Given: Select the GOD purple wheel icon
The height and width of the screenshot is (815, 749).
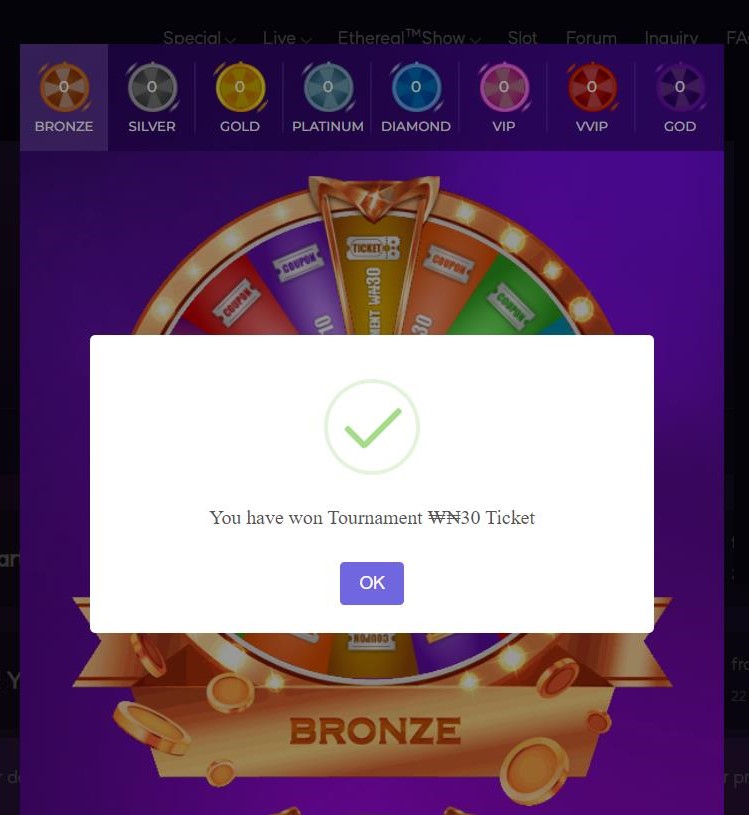Looking at the screenshot, I should [x=679, y=87].
